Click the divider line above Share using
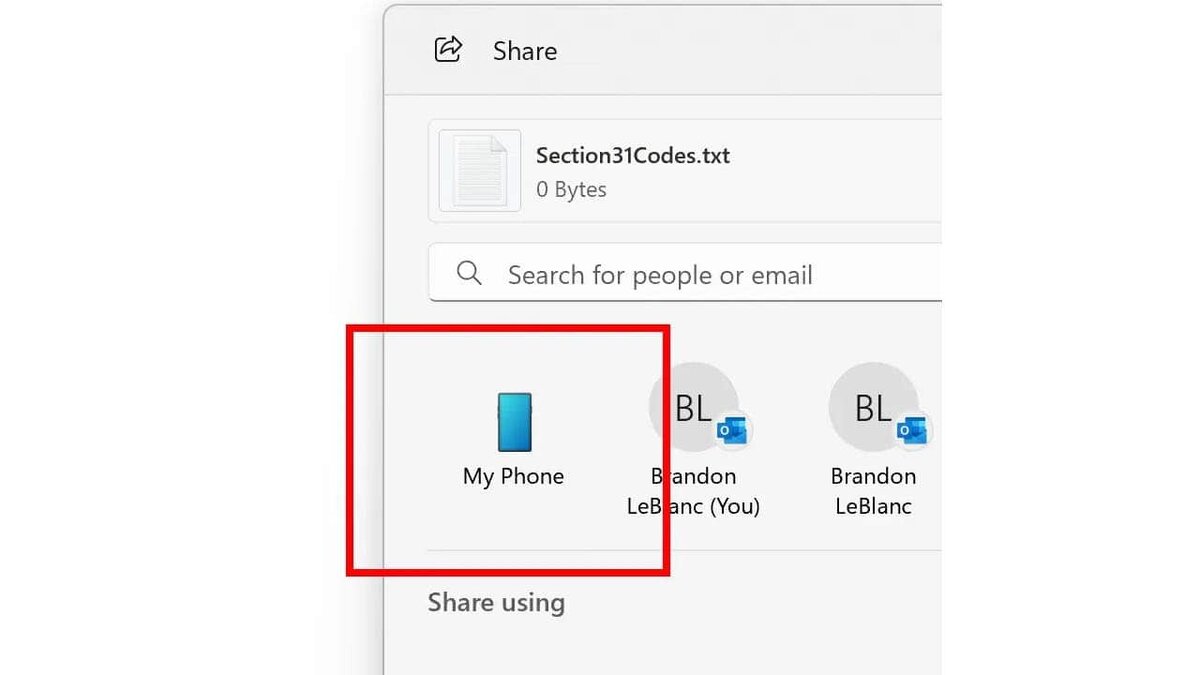 point(685,550)
